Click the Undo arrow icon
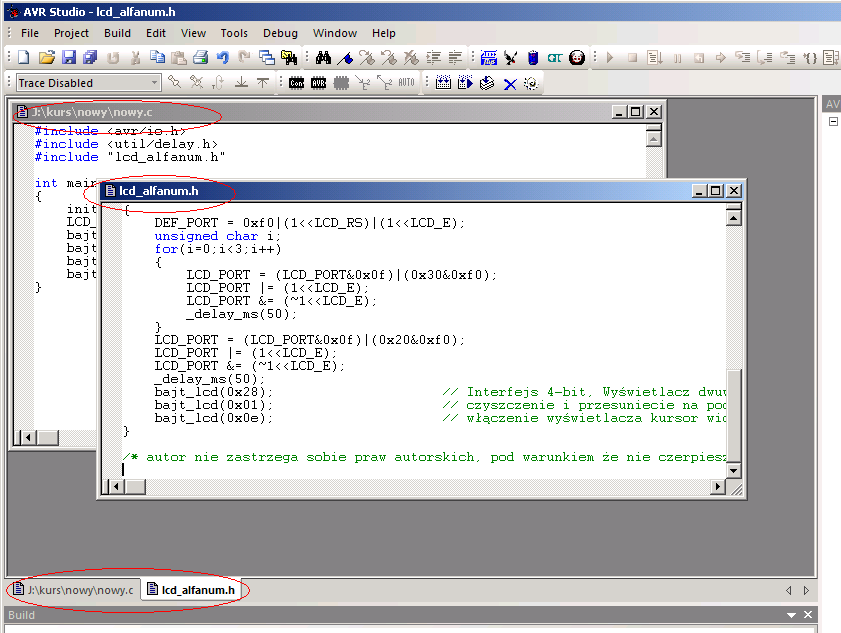This screenshot has height=633, width=841. (222, 58)
